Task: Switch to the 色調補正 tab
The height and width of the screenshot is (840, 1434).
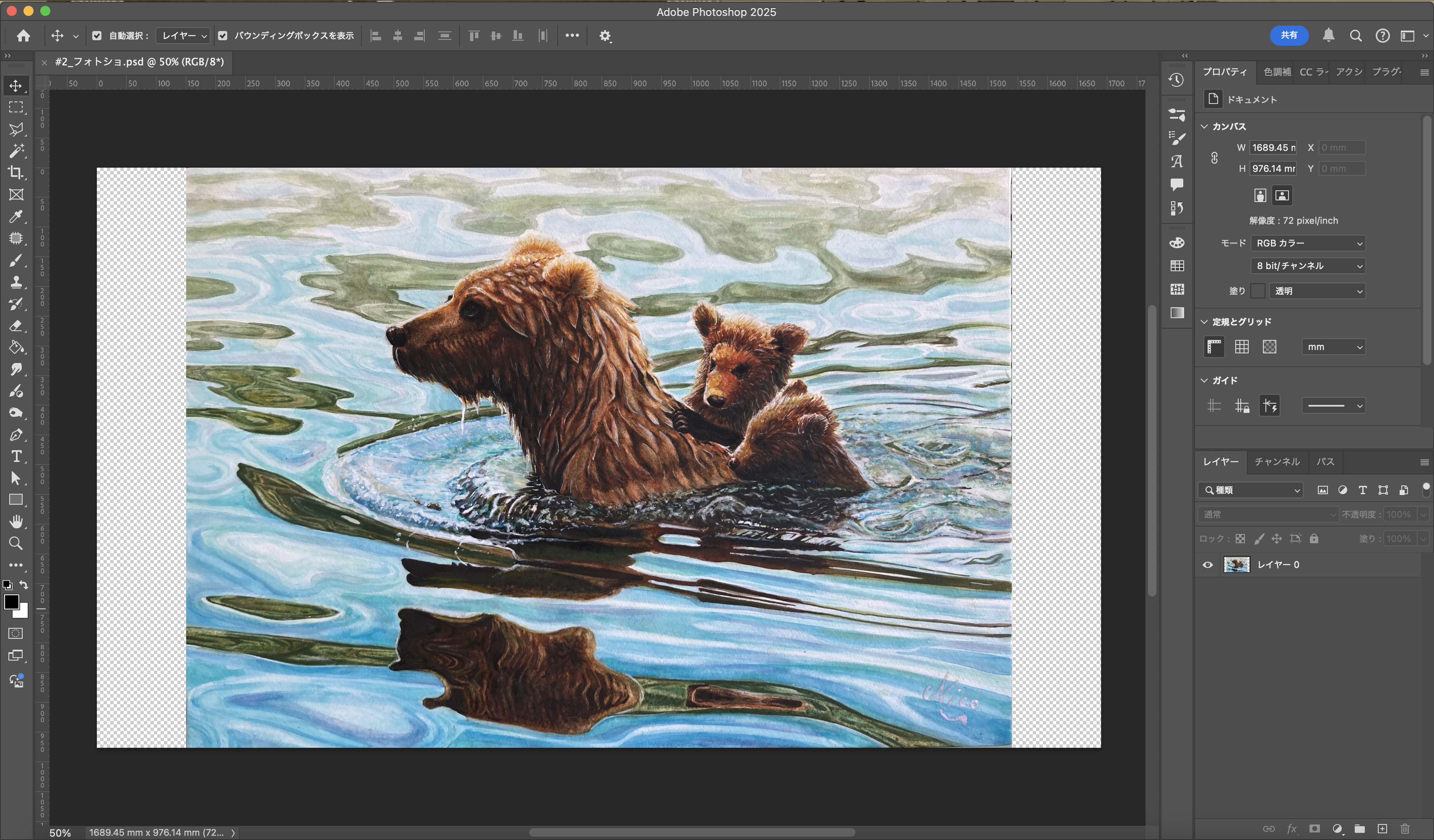Action: [x=1277, y=72]
